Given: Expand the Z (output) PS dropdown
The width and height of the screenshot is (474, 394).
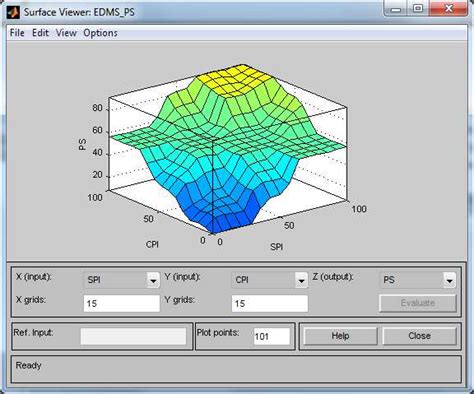Looking at the screenshot, I should [449, 280].
